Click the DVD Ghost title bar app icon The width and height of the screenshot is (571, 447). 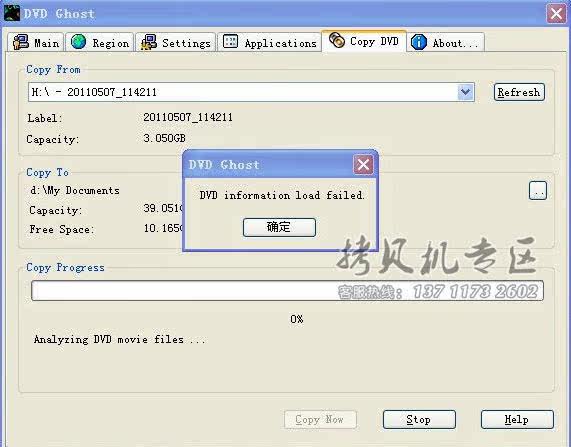tap(12, 13)
